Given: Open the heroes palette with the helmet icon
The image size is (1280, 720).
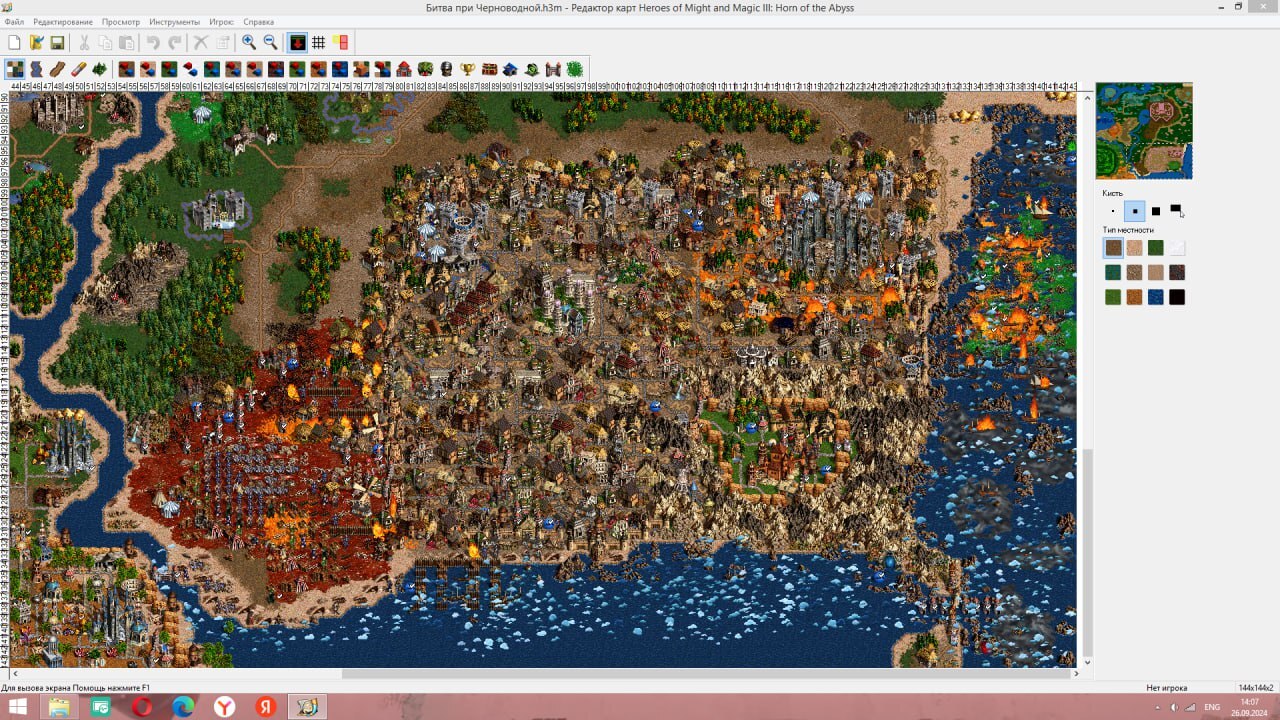Looking at the screenshot, I should tap(446, 69).
